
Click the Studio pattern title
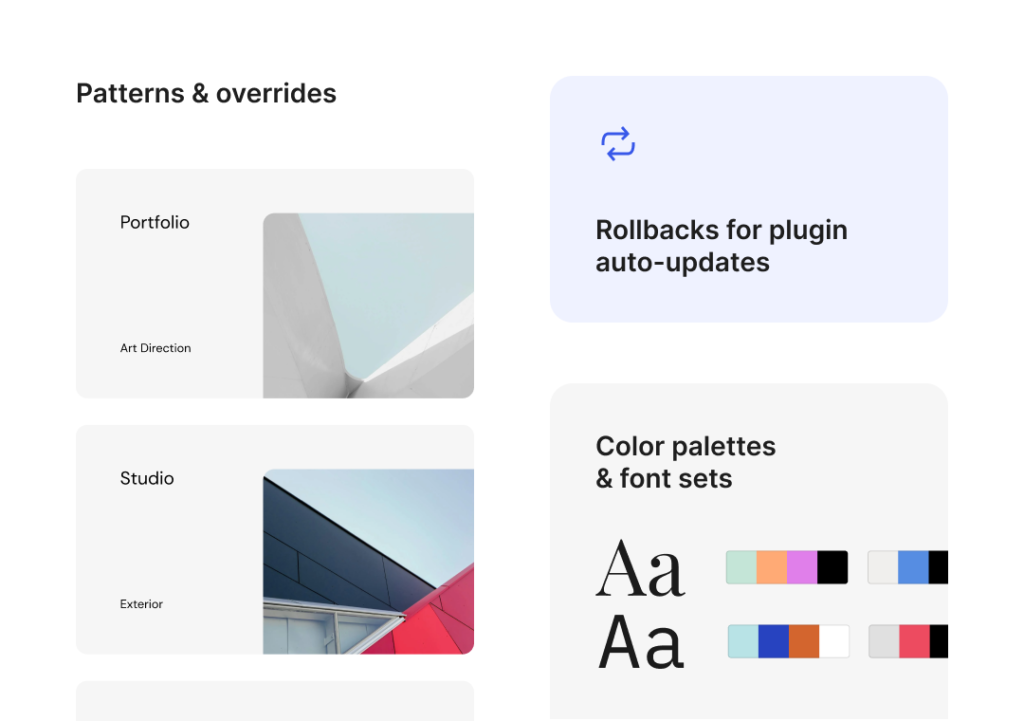pyautogui.click(x=147, y=478)
